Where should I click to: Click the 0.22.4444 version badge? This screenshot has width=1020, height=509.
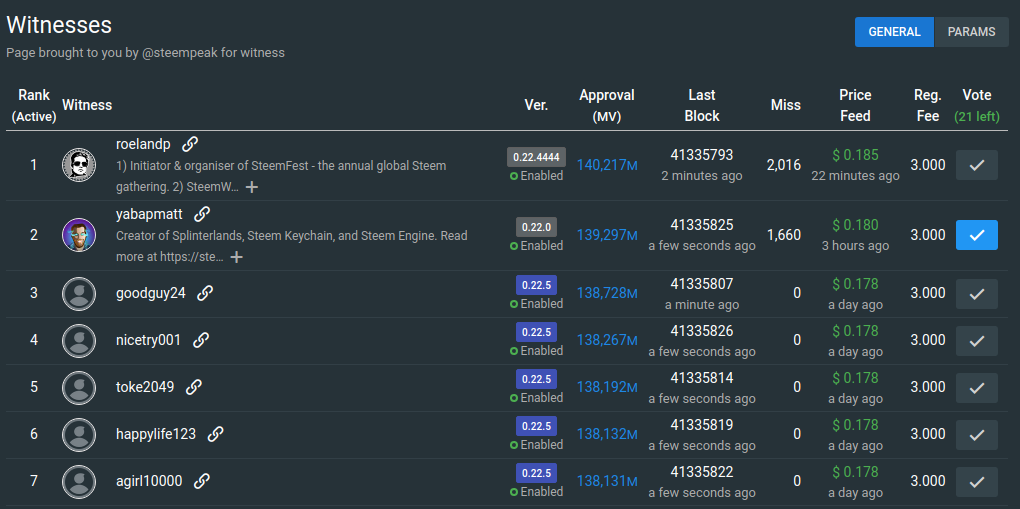(x=536, y=157)
